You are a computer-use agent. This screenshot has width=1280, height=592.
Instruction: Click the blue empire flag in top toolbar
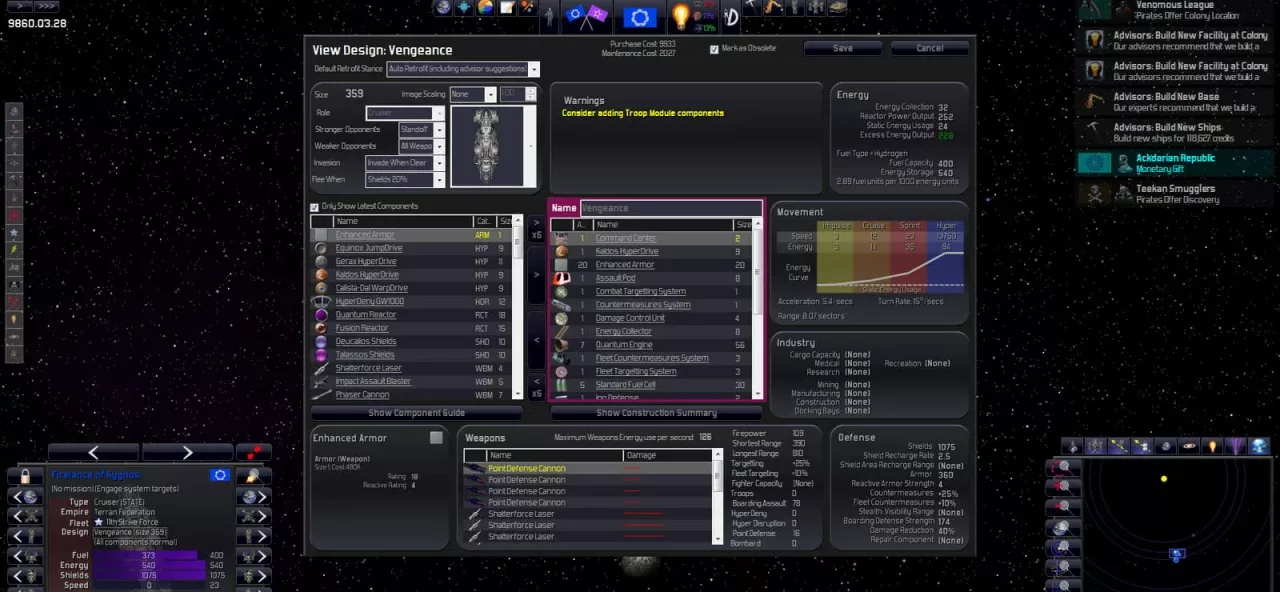640,17
